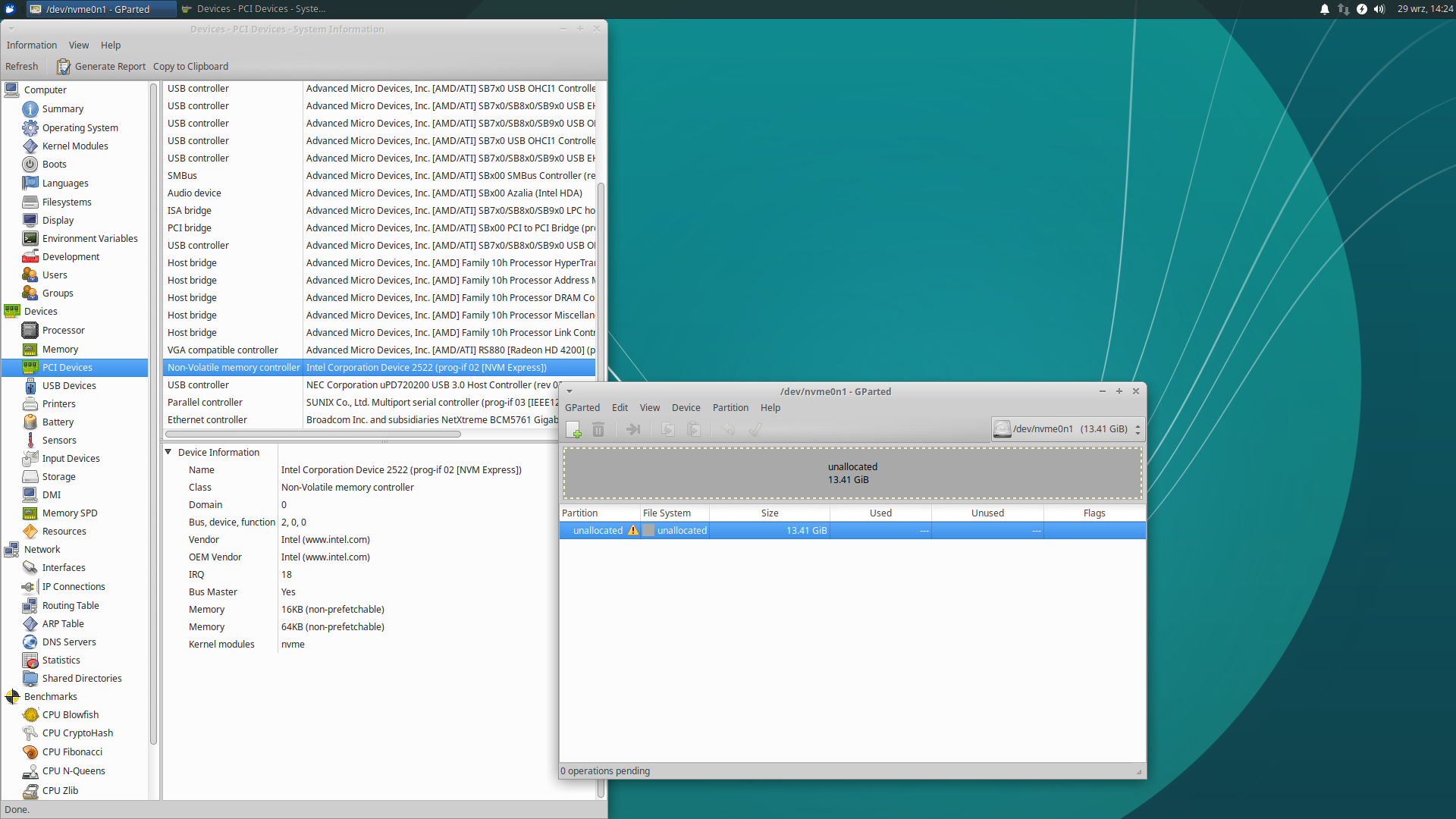Viewport: 1456px width, 819px height.
Task: Click the Size column header in GParted
Action: click(x=770, y=513)
